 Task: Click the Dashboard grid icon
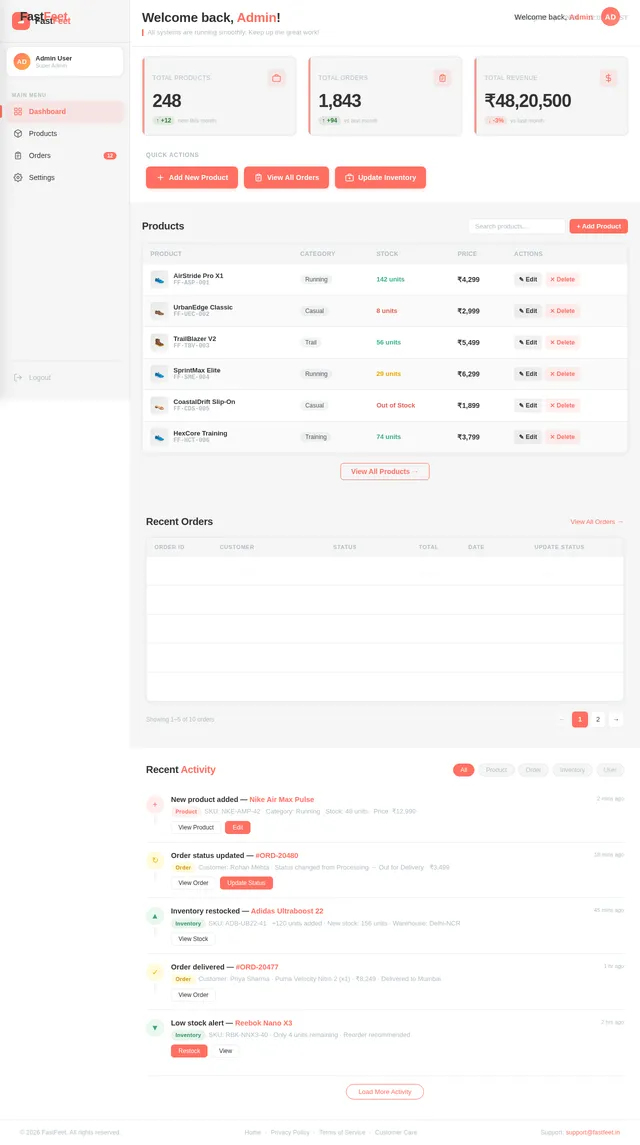(18, 112)
